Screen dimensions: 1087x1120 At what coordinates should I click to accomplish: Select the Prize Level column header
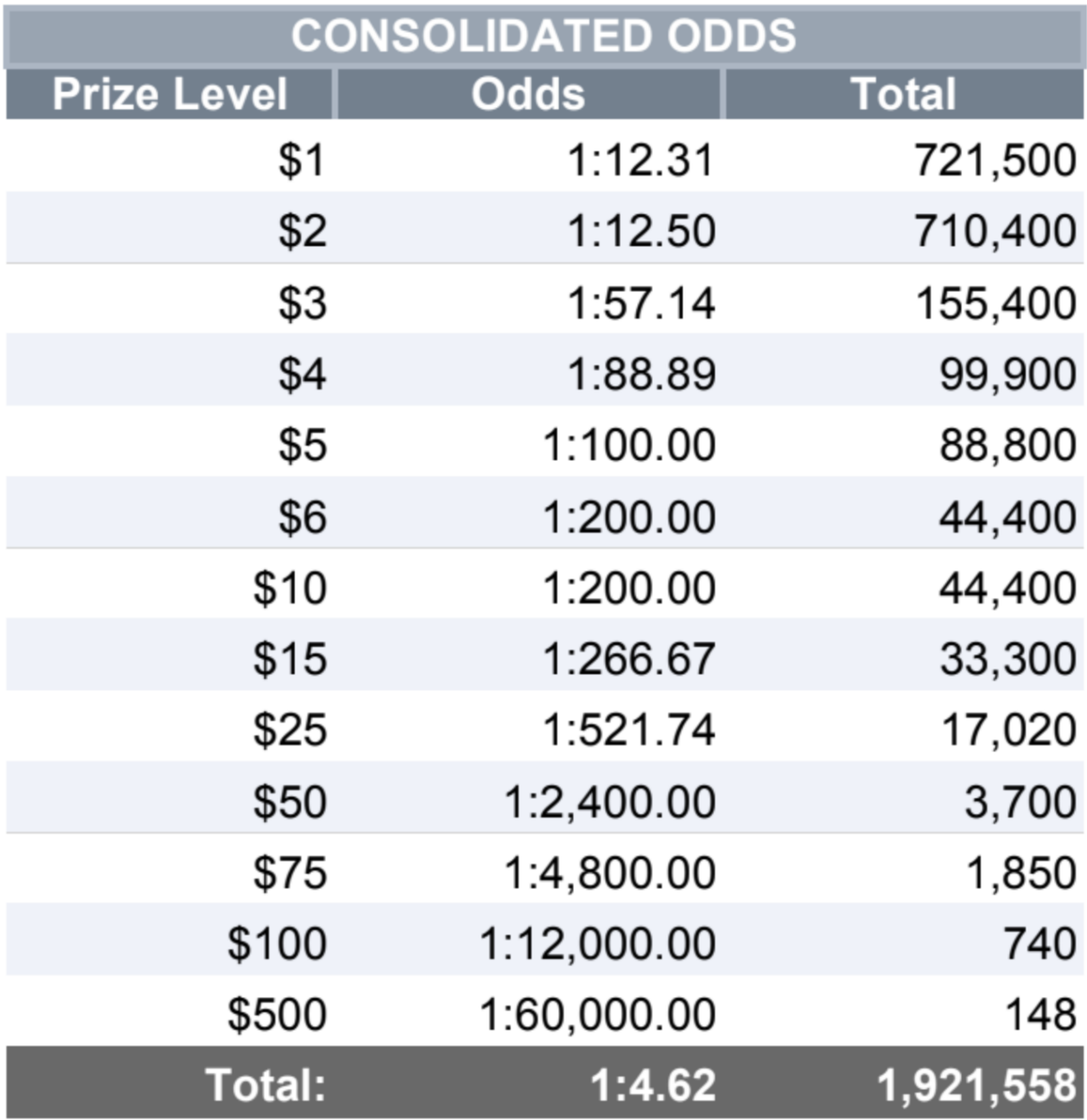170,94
